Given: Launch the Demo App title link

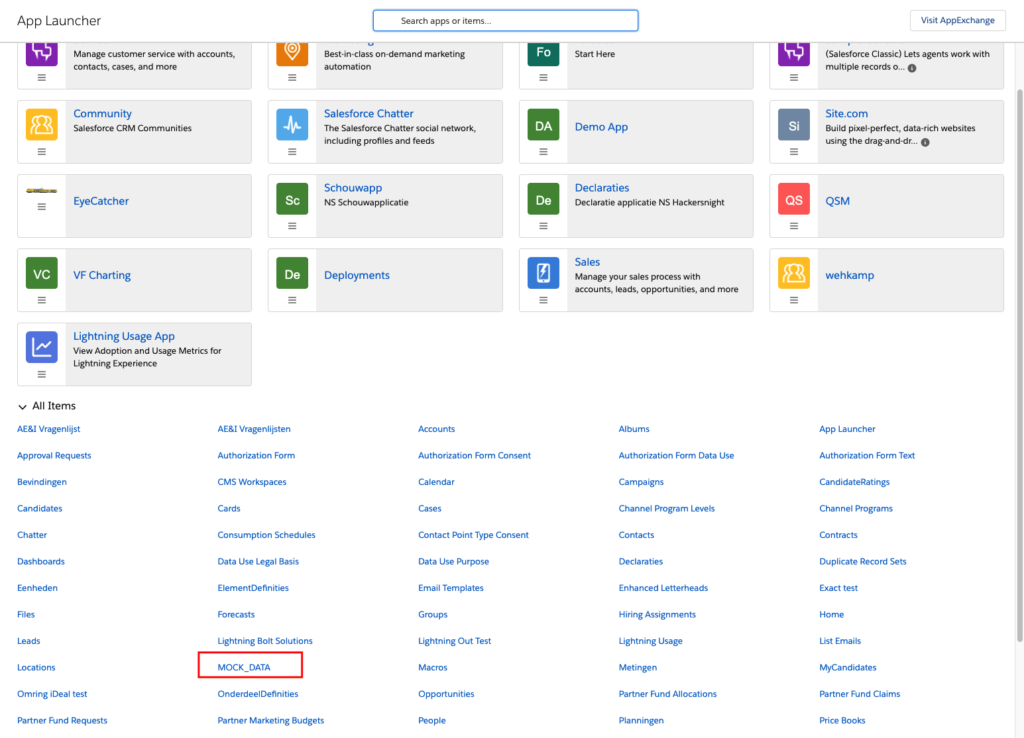Looking at the screenshot, I should [x=601, y=127].
